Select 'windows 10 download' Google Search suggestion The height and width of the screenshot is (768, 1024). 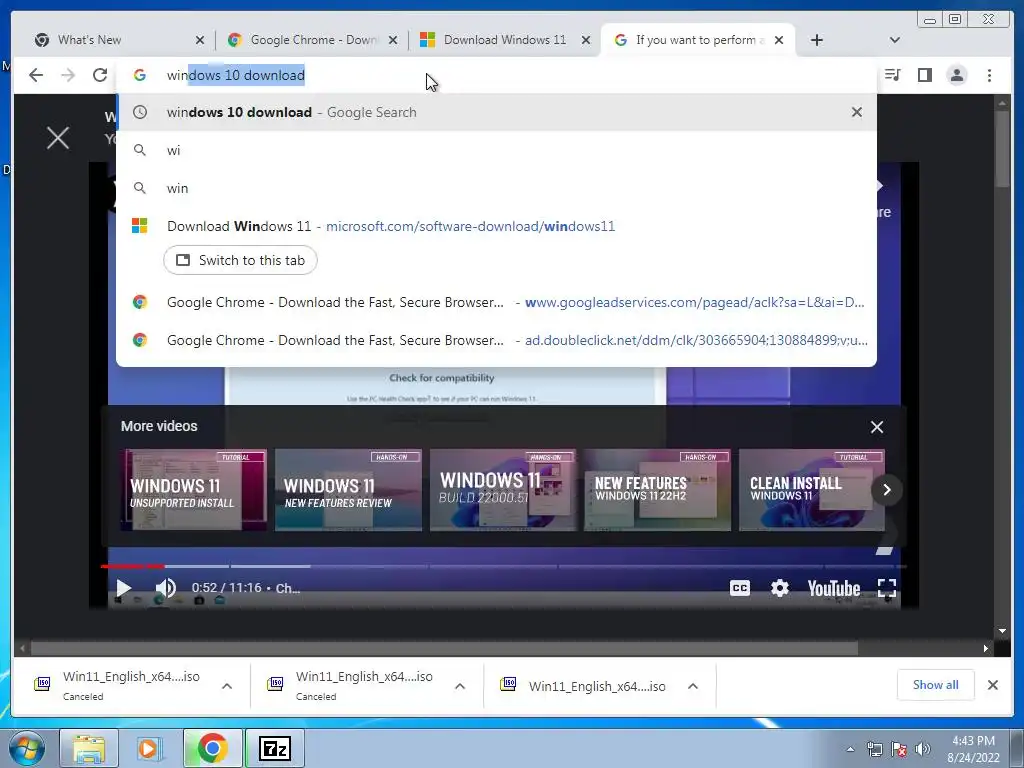point(496,112)
